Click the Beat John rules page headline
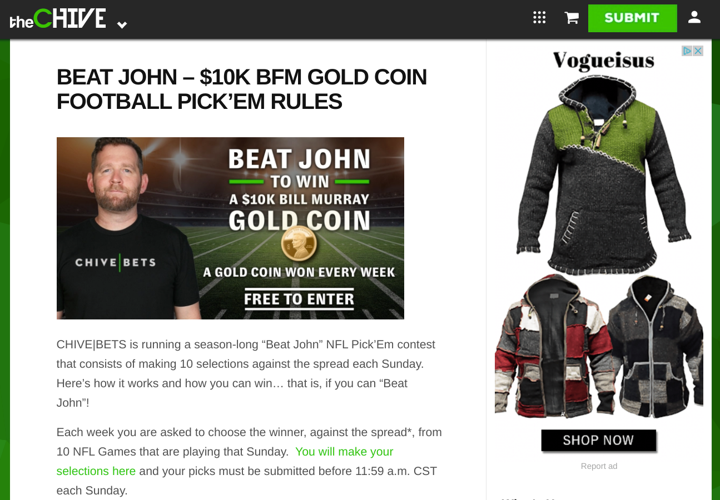Image resolution: width=720 pixels, height=500 pixels. pos(242,89)
